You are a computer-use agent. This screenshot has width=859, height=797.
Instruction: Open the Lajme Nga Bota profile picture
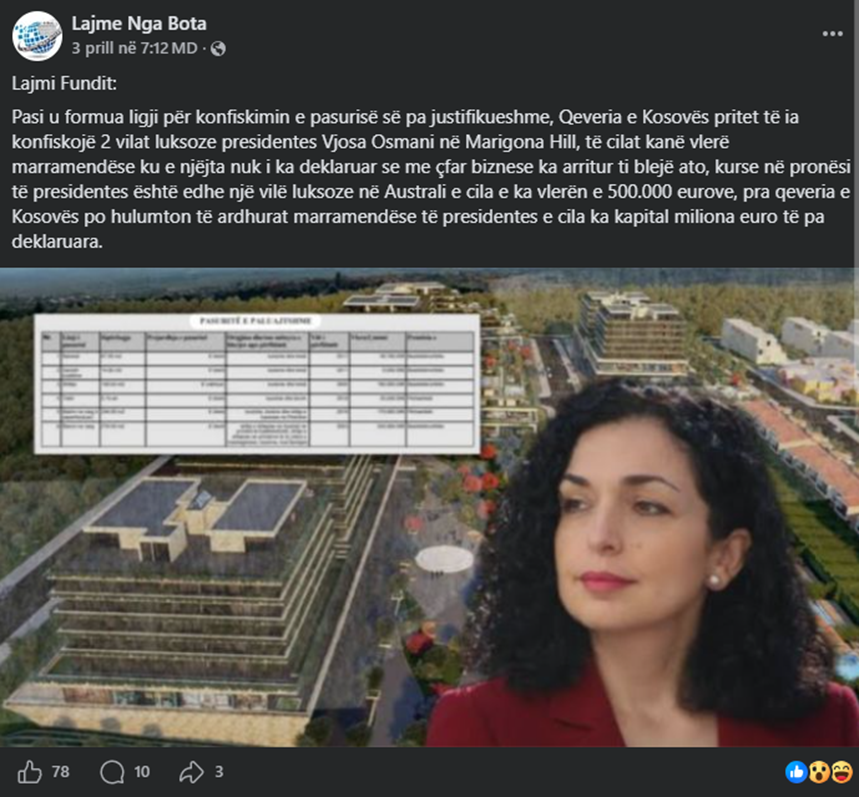point(37,36)
